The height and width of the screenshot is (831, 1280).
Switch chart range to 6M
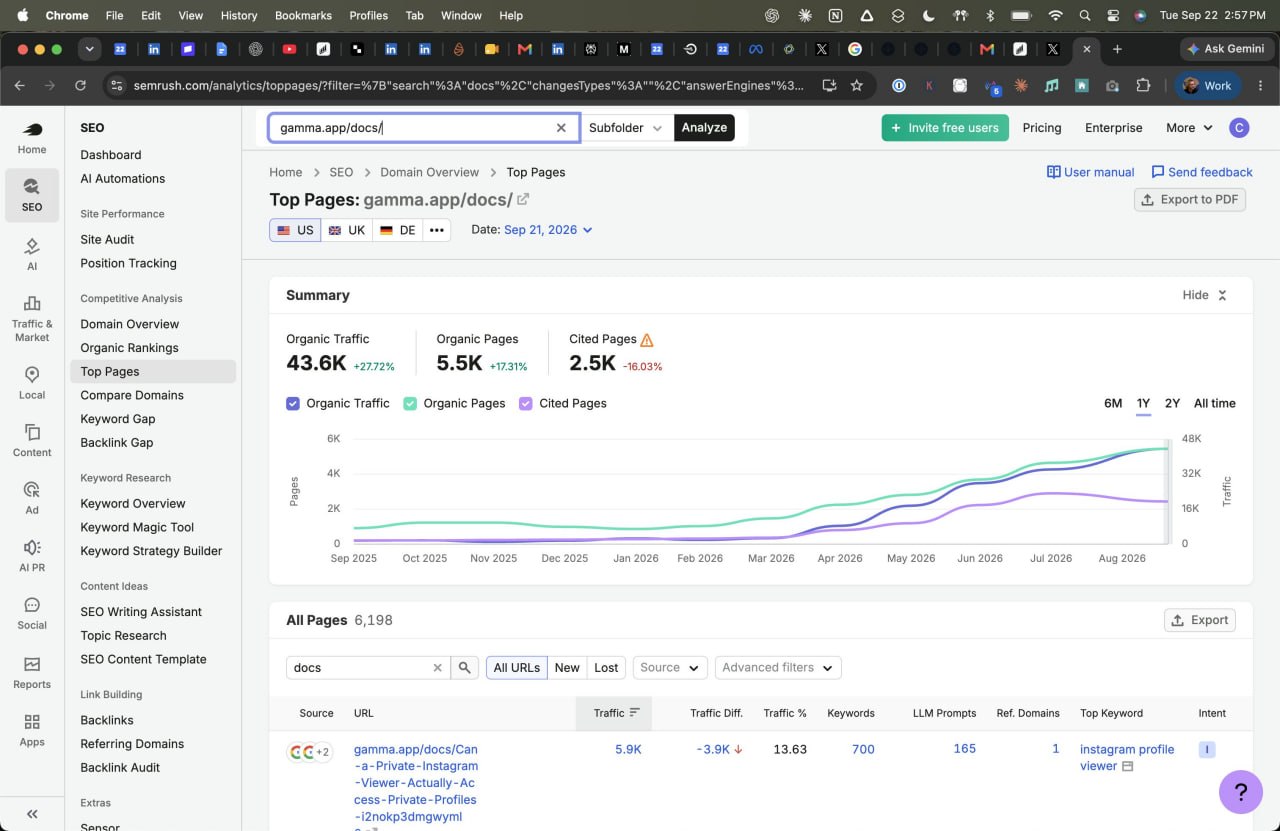(x=1113, y=403)
